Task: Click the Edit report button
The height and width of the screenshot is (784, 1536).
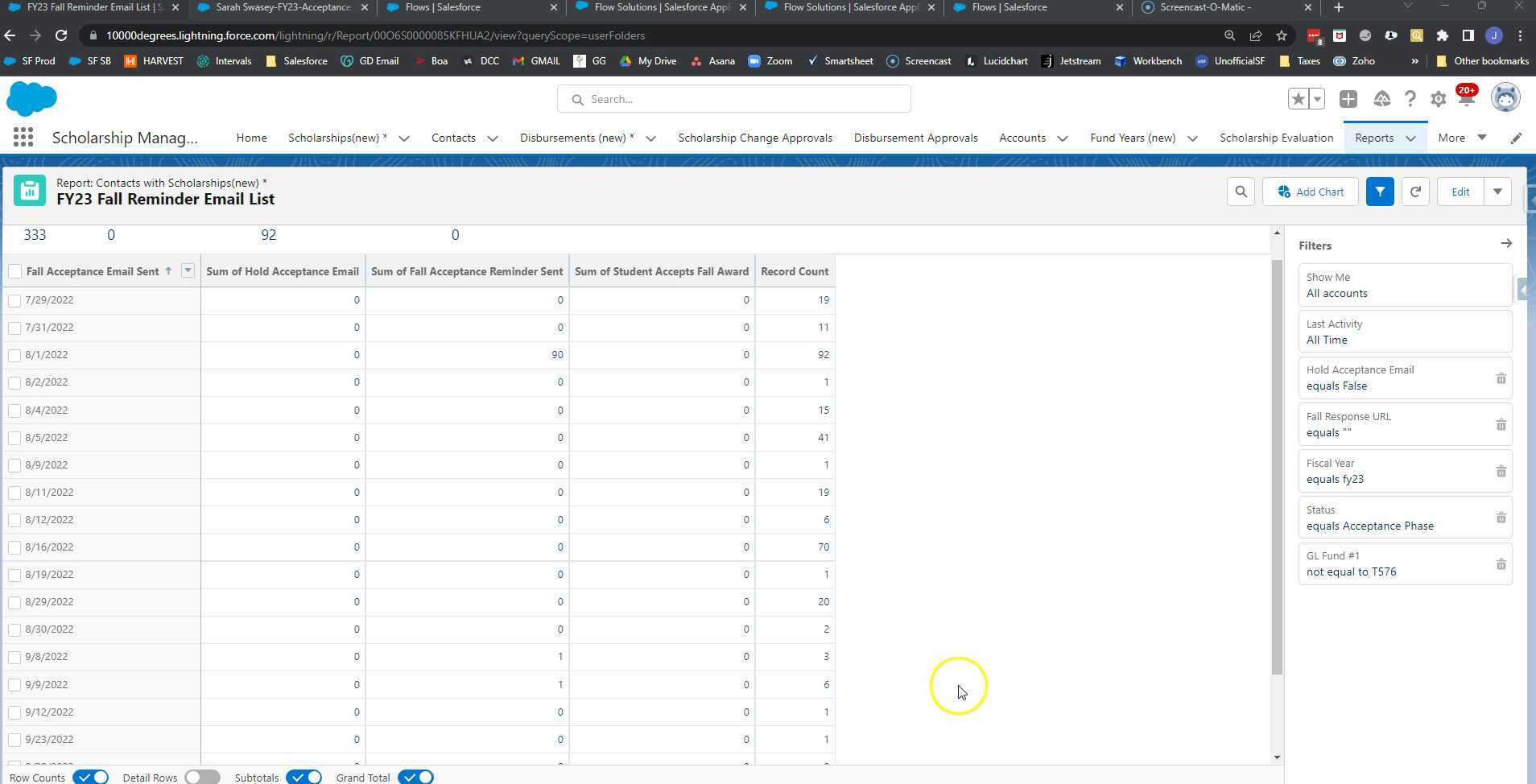Action: click(x=1460, y=192)
